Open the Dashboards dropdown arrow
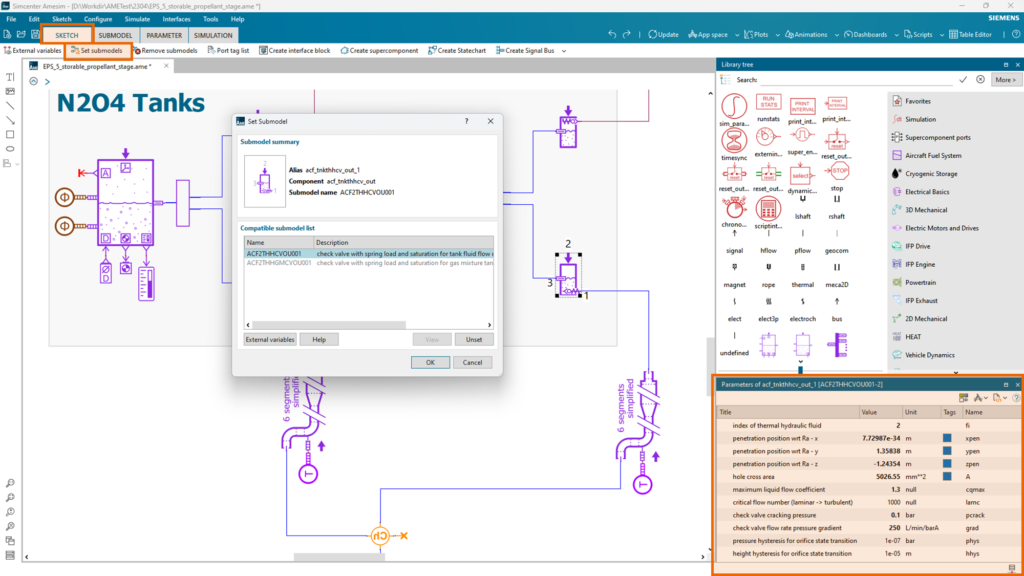1024x576 pixels. pos(899,33)
